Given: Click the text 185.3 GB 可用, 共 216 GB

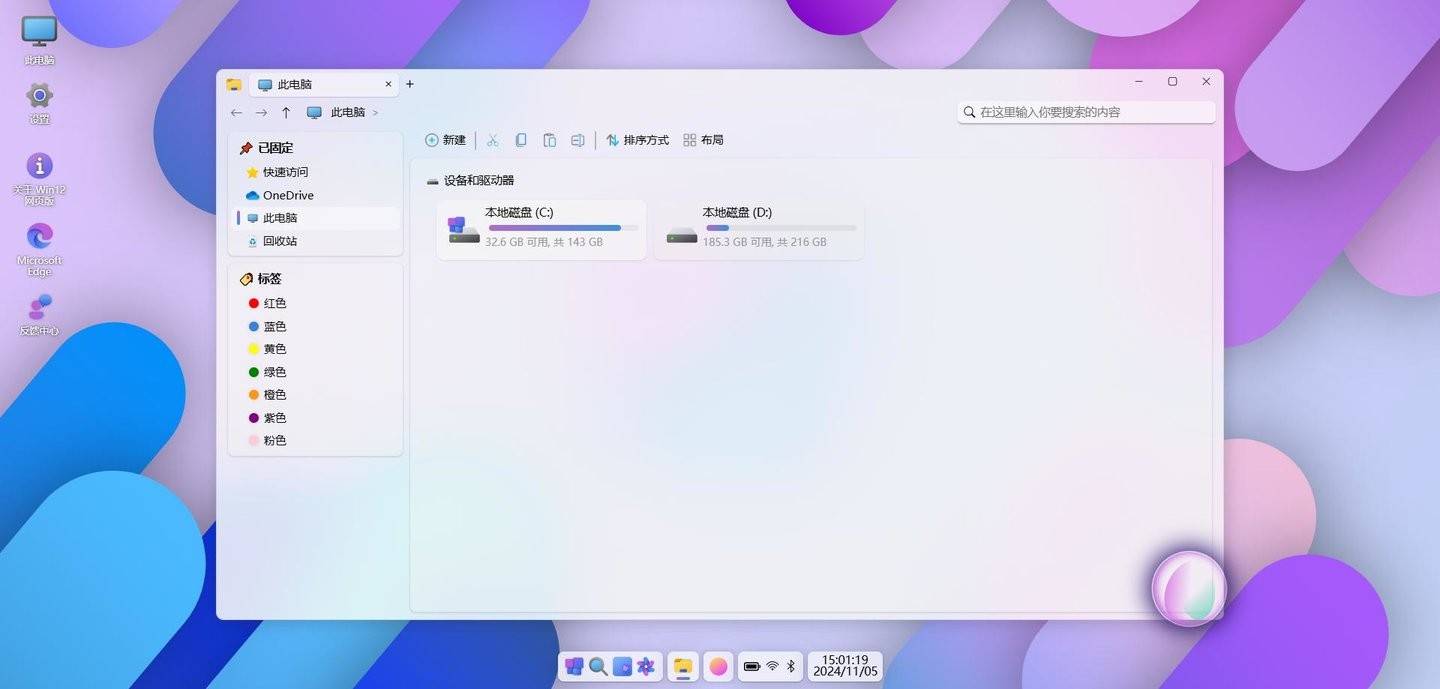Looking at the screenshot, I should [x=764, y=242].
